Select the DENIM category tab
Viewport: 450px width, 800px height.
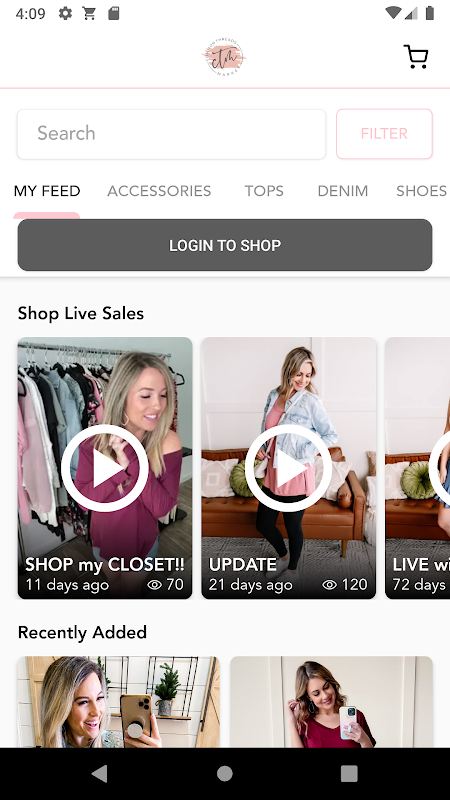(x=342, y=191)
